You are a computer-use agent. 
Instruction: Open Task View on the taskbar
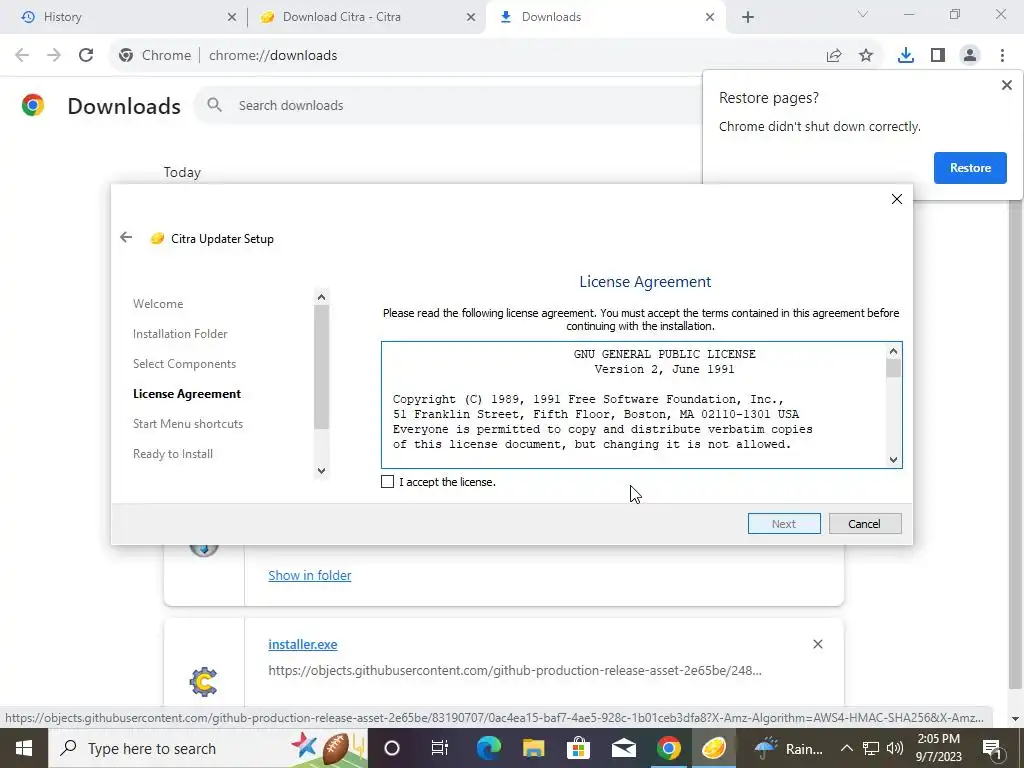click(440, 748)
